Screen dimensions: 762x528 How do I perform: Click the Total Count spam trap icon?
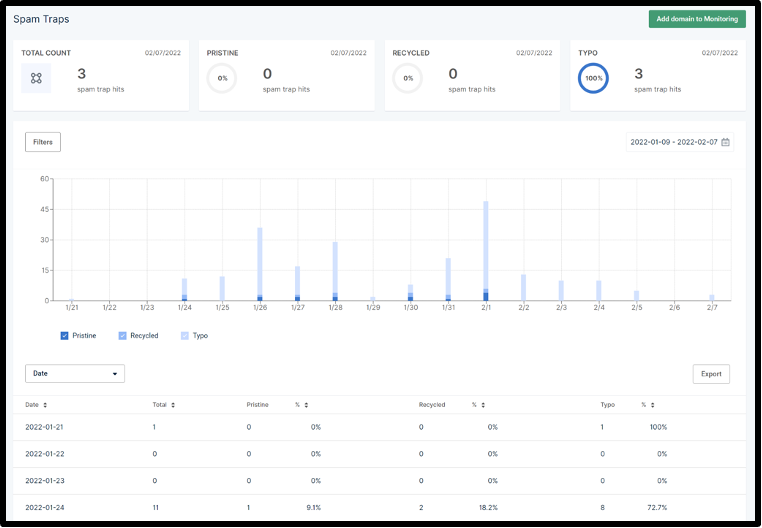click(x=36, y=78)
